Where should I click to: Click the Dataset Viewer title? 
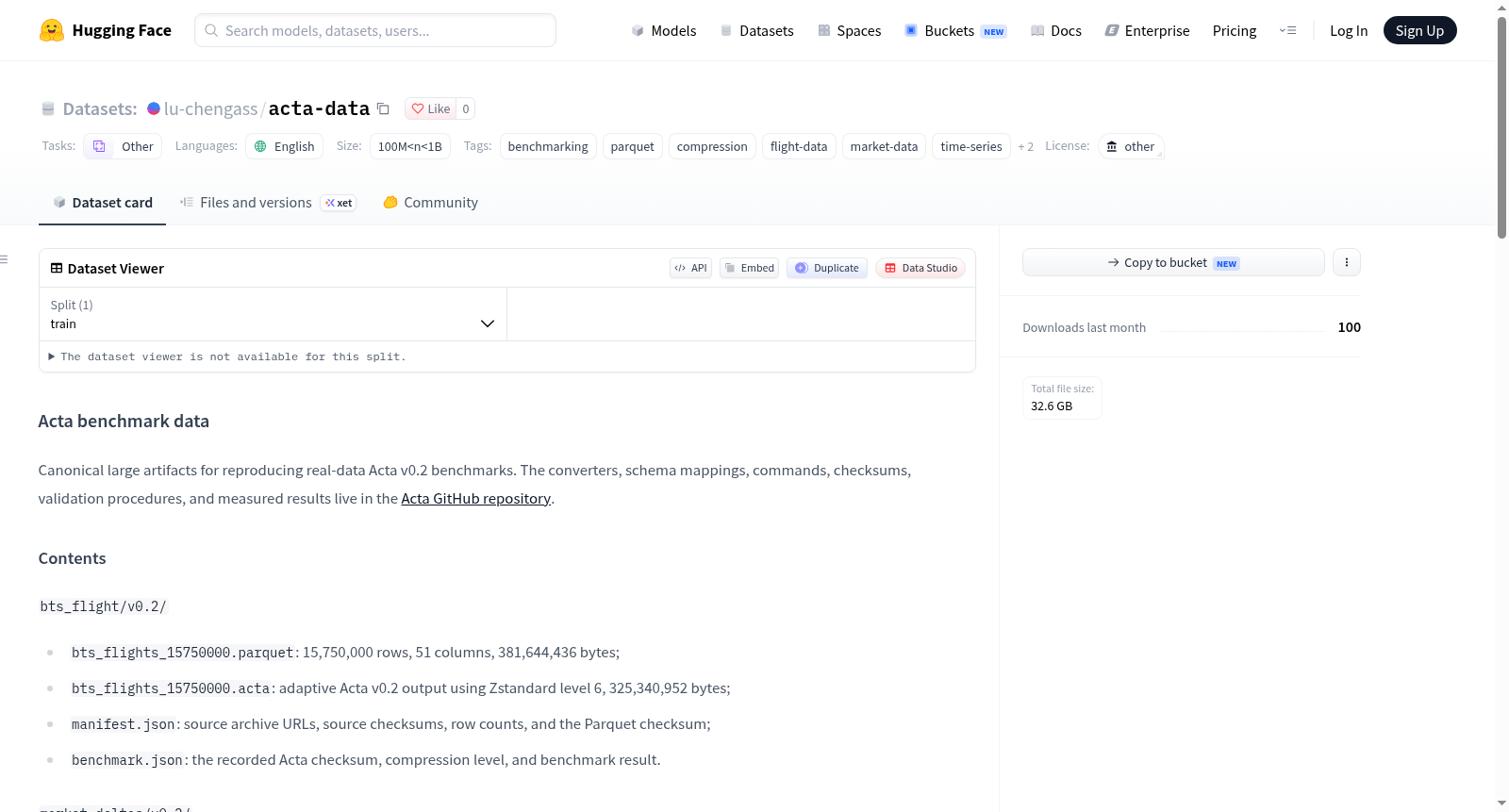point(116,268)
